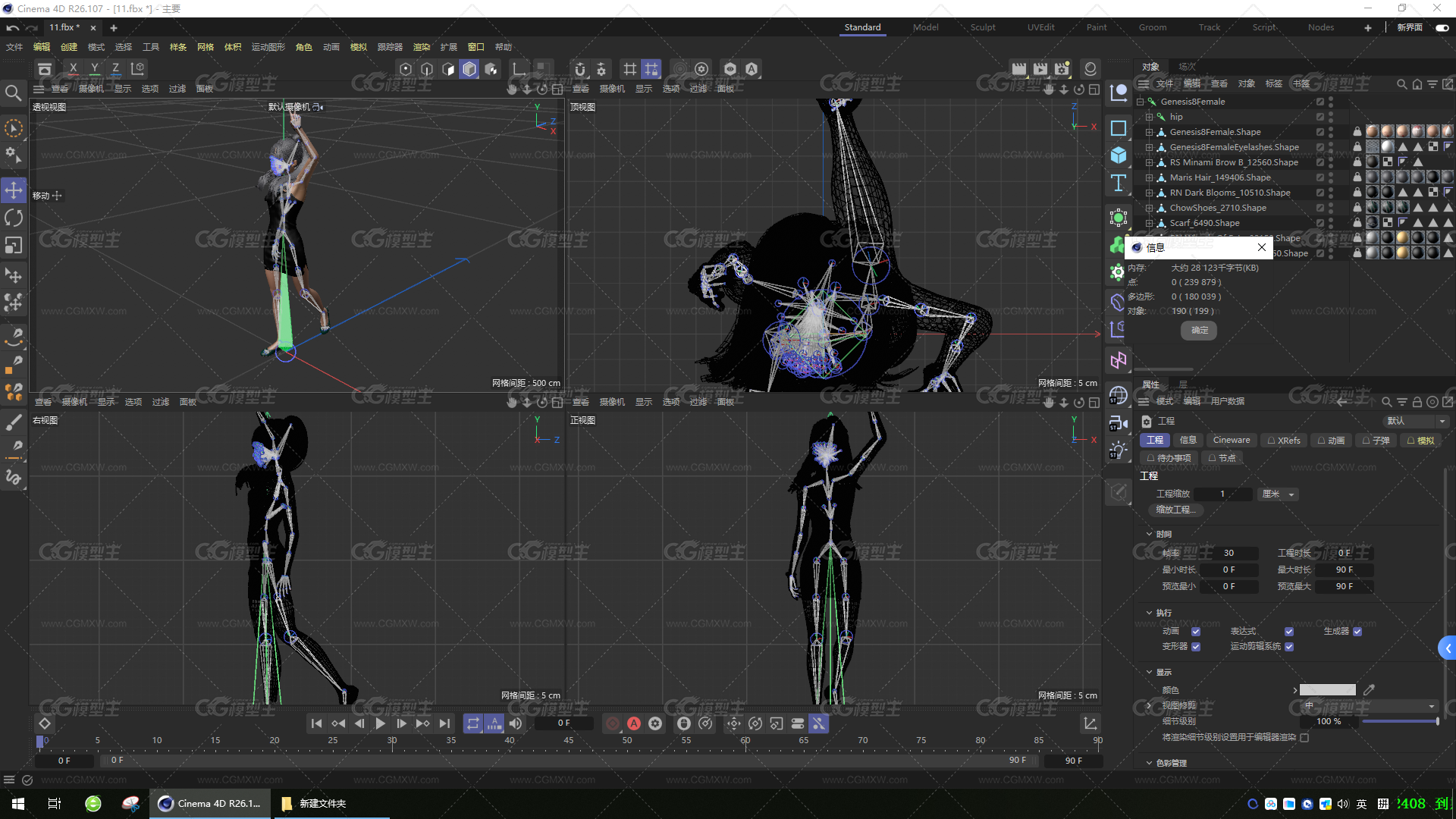Click the 确定 button in info dialog
Screen dimensions: 1456x819
[x=1199, y=331]
